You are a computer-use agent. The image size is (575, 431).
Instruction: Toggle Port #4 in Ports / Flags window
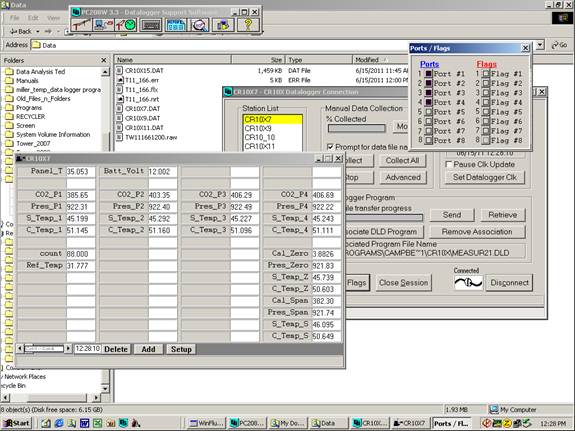pyautogui.click(x=428, y=102)
